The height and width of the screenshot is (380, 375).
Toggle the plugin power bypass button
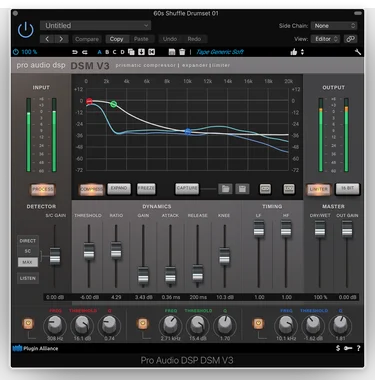[26, 30]
